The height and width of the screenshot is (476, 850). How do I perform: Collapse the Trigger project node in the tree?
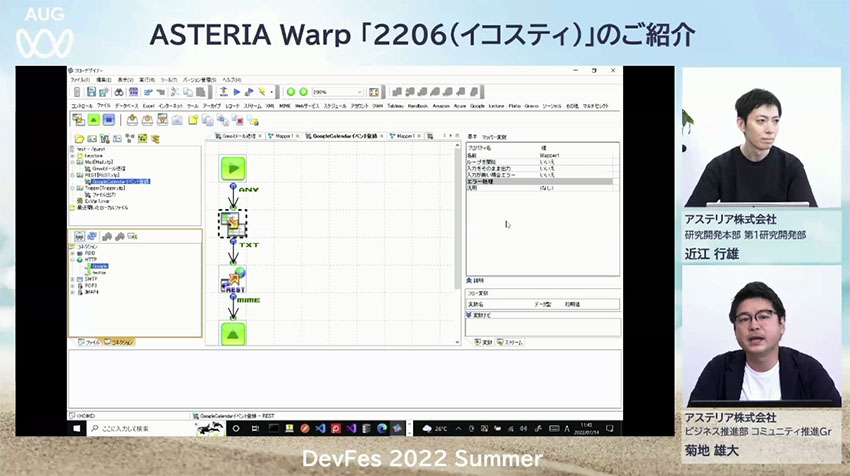[x=73, y=188]
